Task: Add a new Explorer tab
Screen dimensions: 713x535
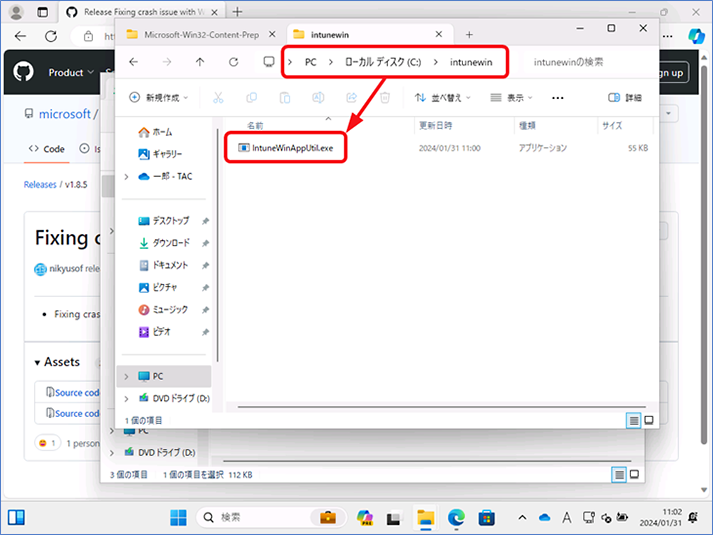Action: [x=469, y=35]
